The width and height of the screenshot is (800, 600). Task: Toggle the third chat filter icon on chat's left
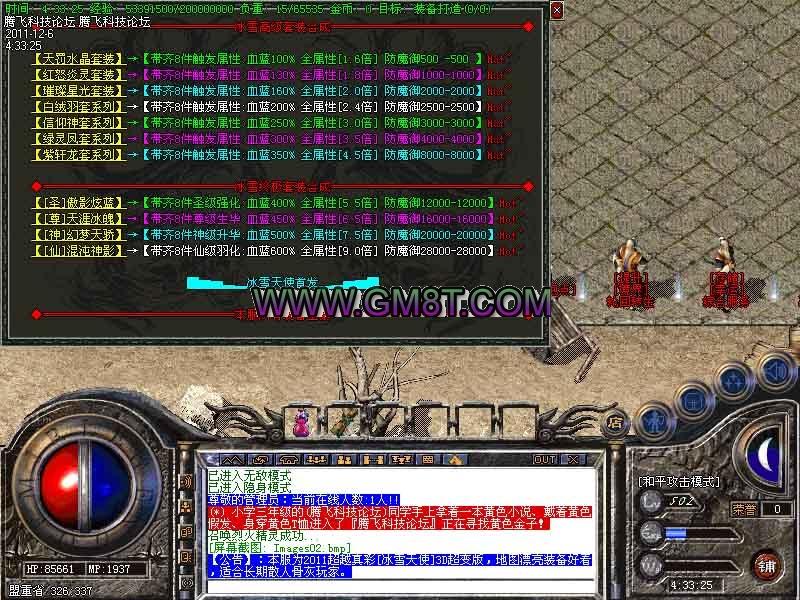(187, 532)
